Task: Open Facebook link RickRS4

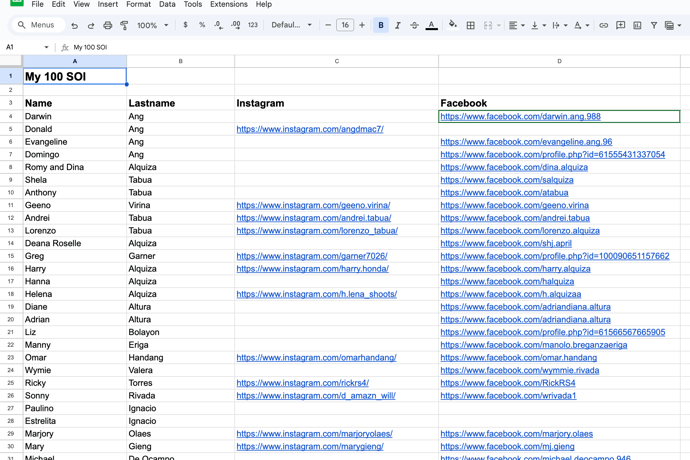Action: pyautogui.click(x=508, y=383)
